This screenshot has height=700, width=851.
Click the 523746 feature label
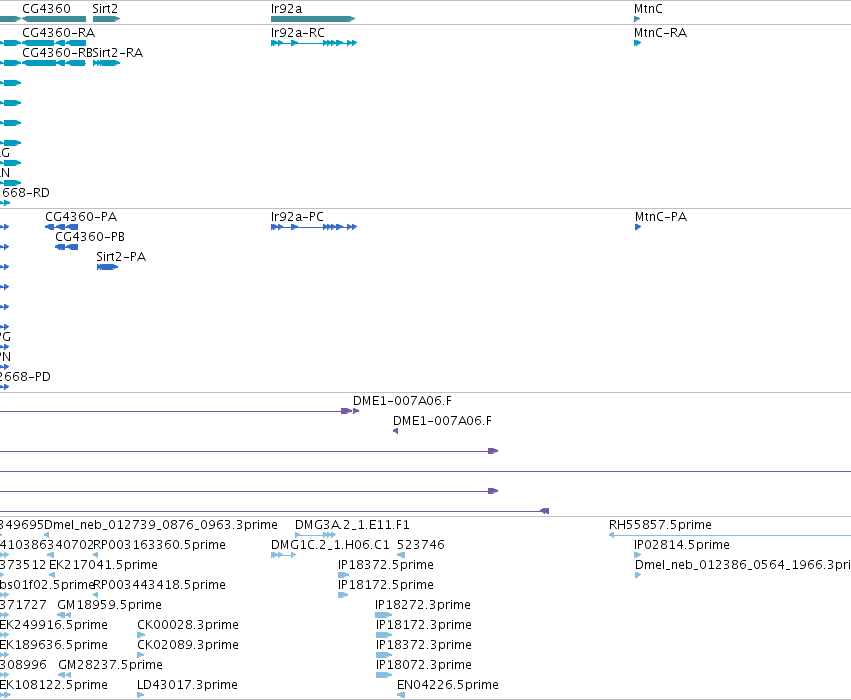(421, 545)
